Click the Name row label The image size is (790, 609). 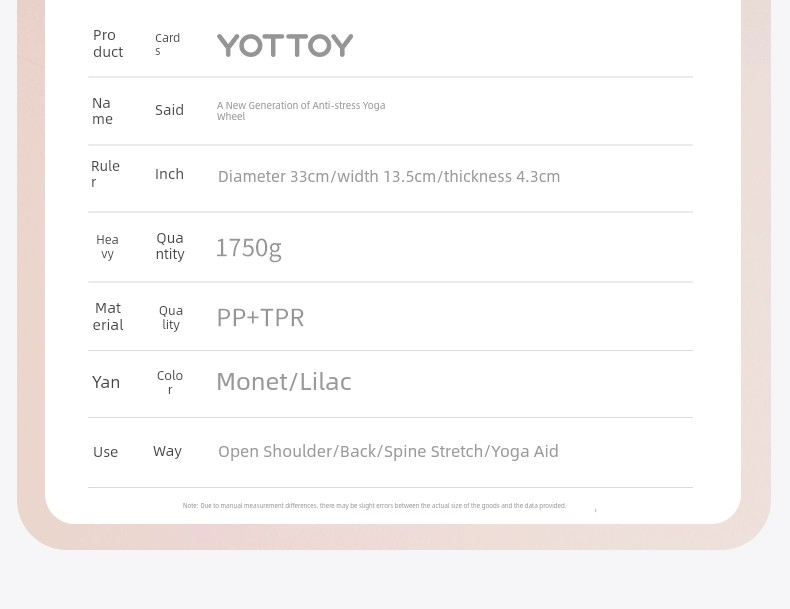(x=102, y=111)
